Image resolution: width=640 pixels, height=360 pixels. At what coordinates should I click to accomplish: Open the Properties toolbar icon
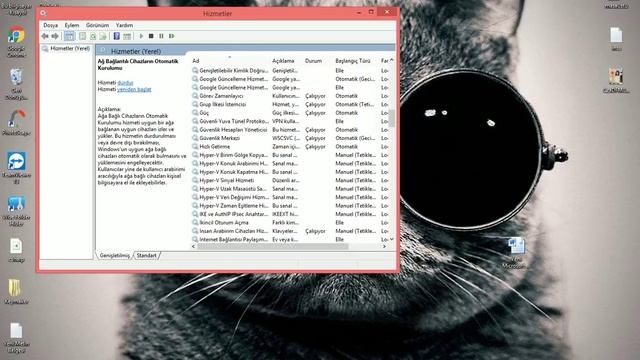coord(83,36)
